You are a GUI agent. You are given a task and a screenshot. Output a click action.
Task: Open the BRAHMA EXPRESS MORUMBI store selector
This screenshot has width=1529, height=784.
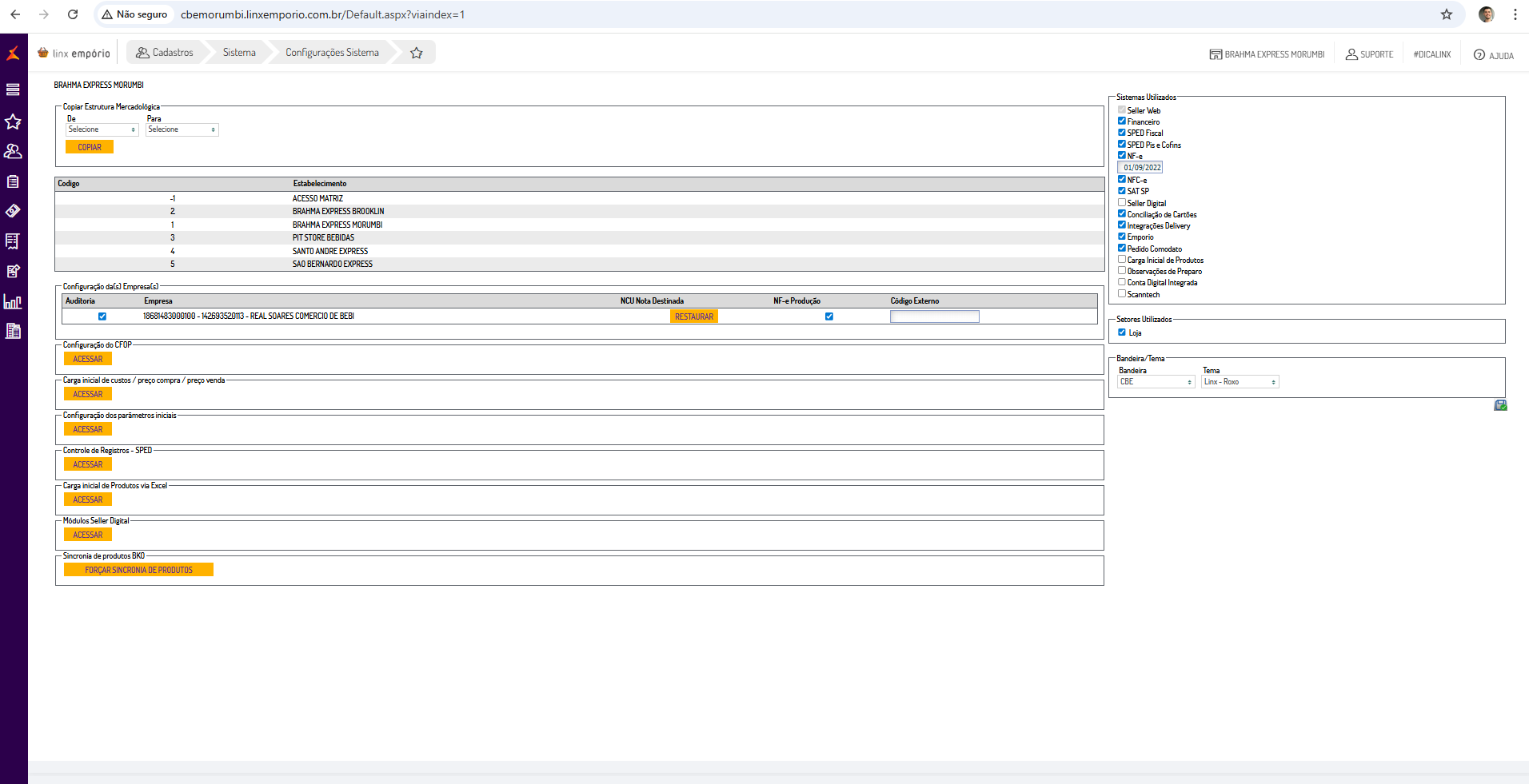pyautogui.click(x=1267, y=54)
